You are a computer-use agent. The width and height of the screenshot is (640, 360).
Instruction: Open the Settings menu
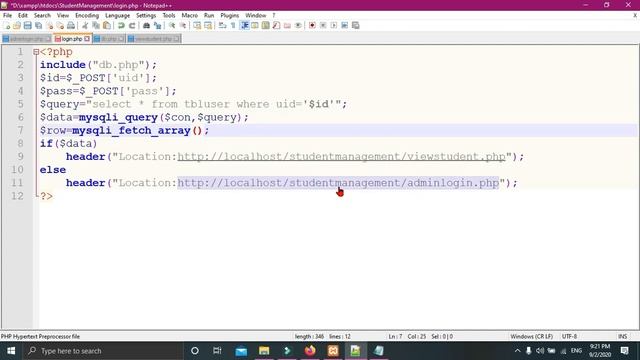click(x=146, y=16)
